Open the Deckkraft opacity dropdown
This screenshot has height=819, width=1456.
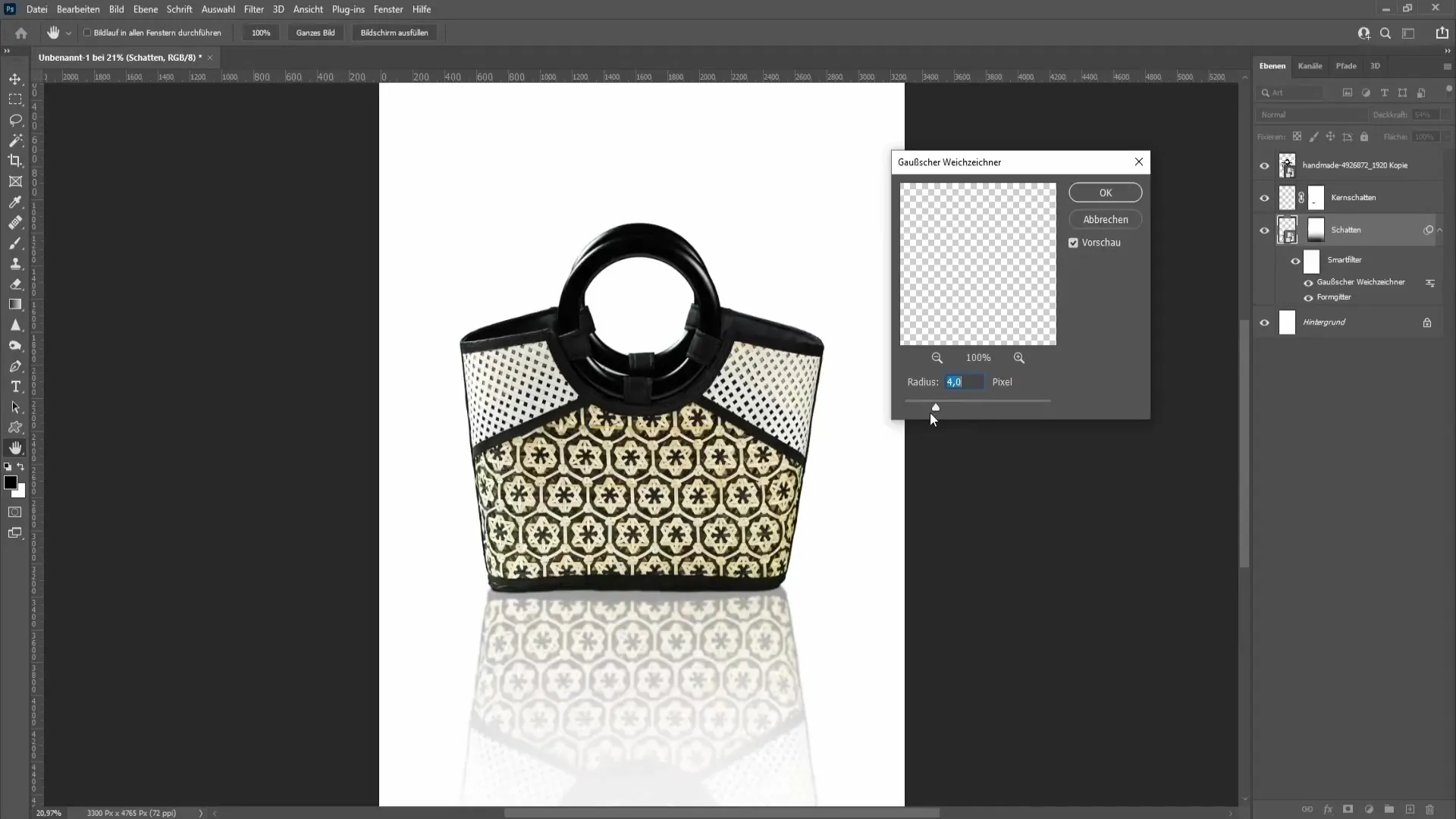pyautogui.click(x=1446, y=115)
